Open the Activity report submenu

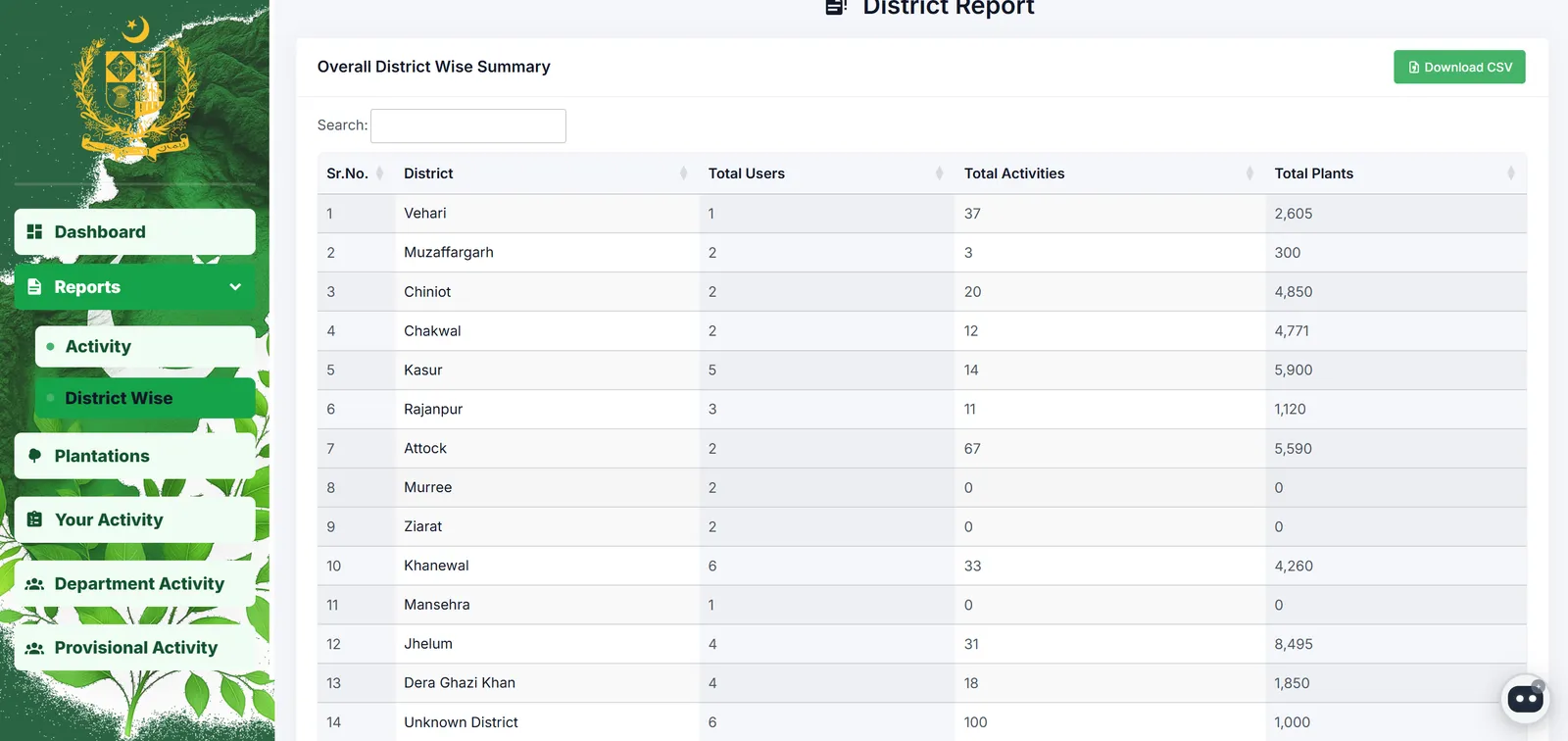coord(145,347)
